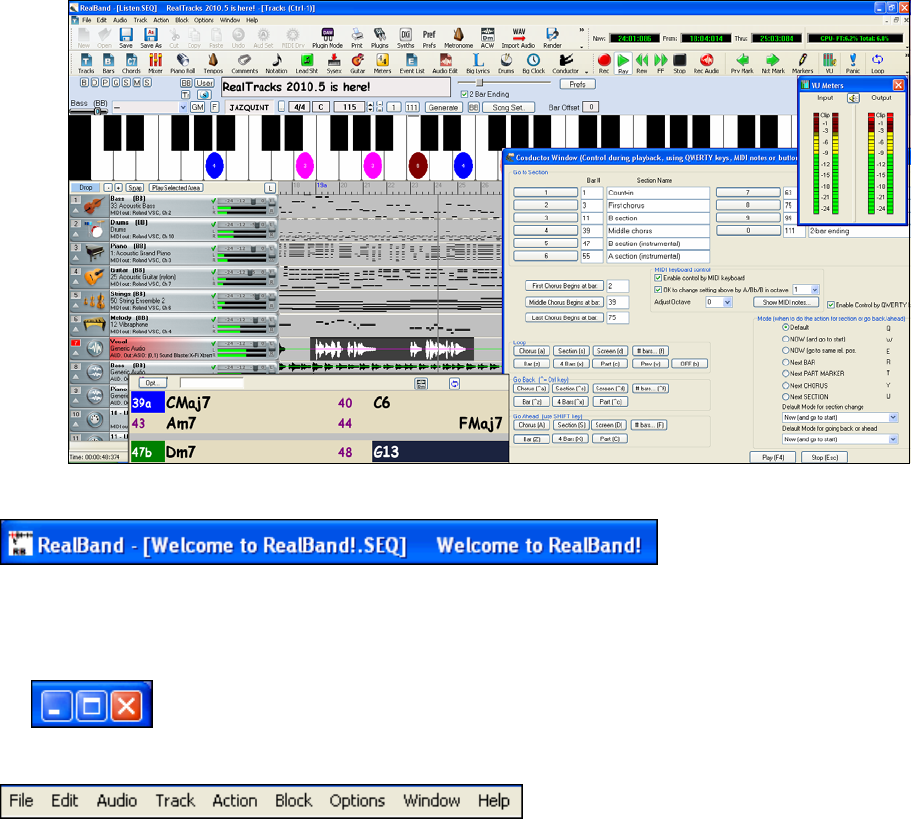Toggle the 2 Bar Ending checkbox
Screen dimensions: 911x819
point(464,94)
